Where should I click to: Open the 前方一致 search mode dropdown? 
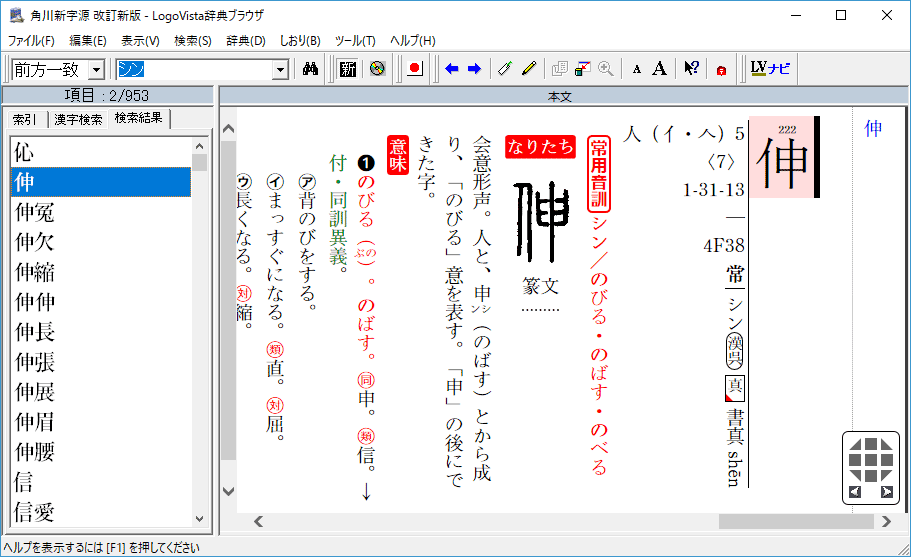[x=96, y=69]
